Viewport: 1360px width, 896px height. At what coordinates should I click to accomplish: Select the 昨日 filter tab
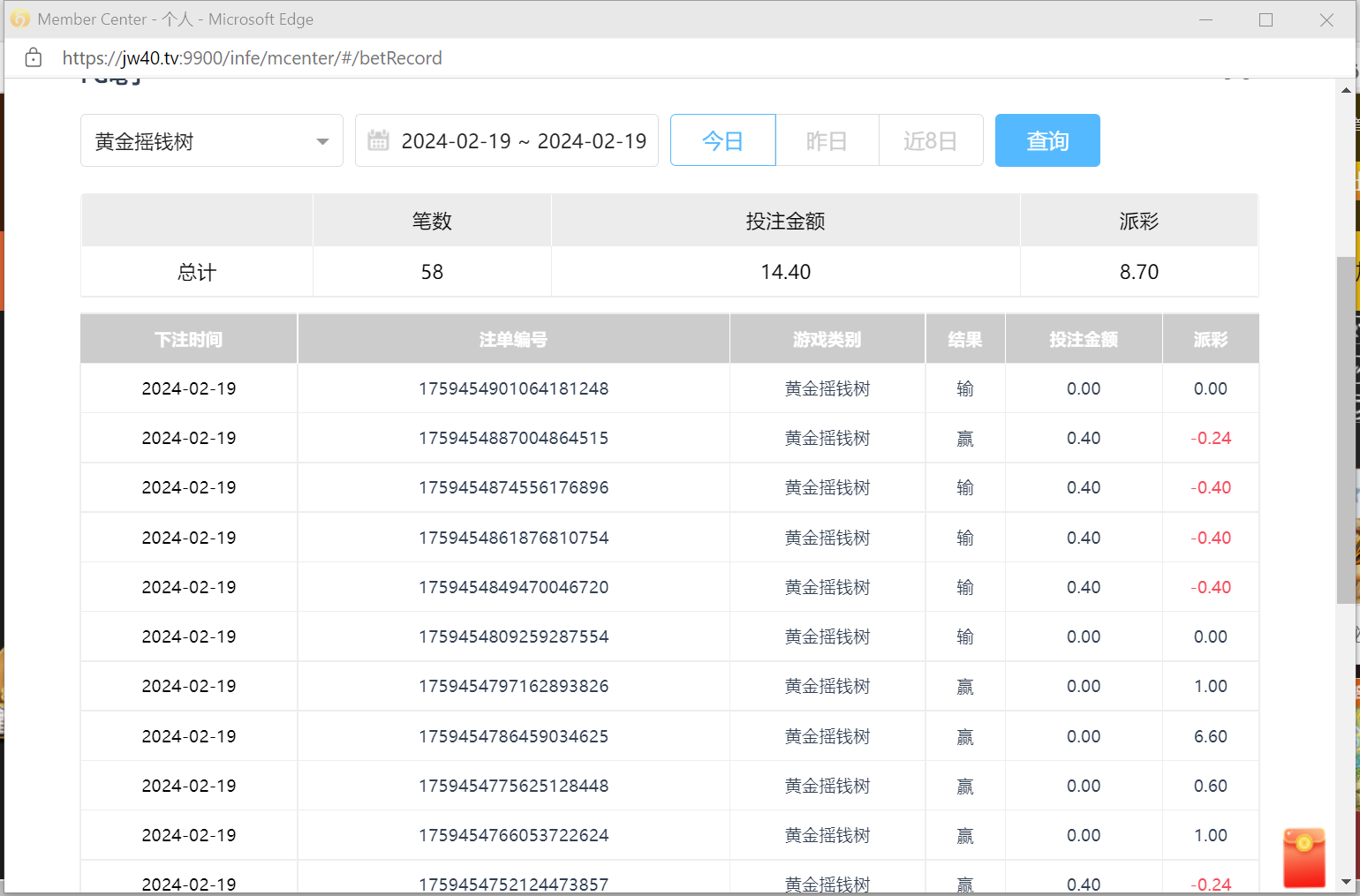pyautogui.click(x=827, y=140)
